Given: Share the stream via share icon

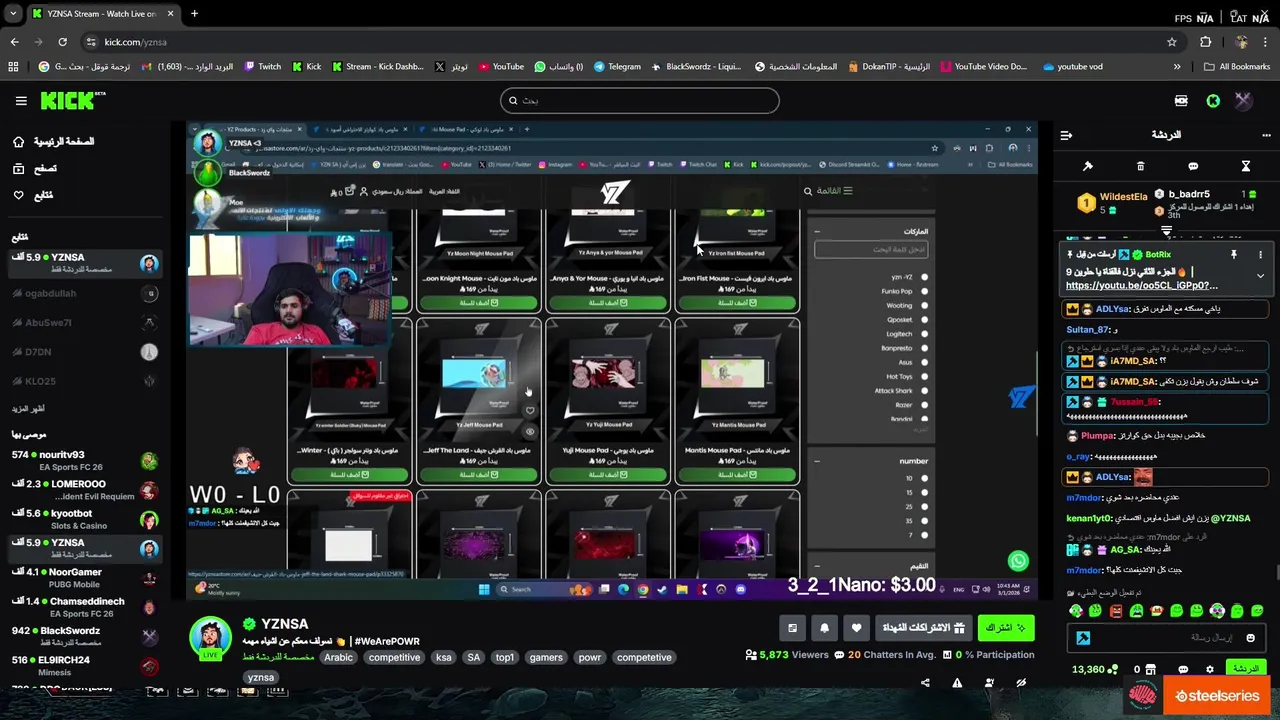Looking at the screenshot, I should (x=925, y=683).
